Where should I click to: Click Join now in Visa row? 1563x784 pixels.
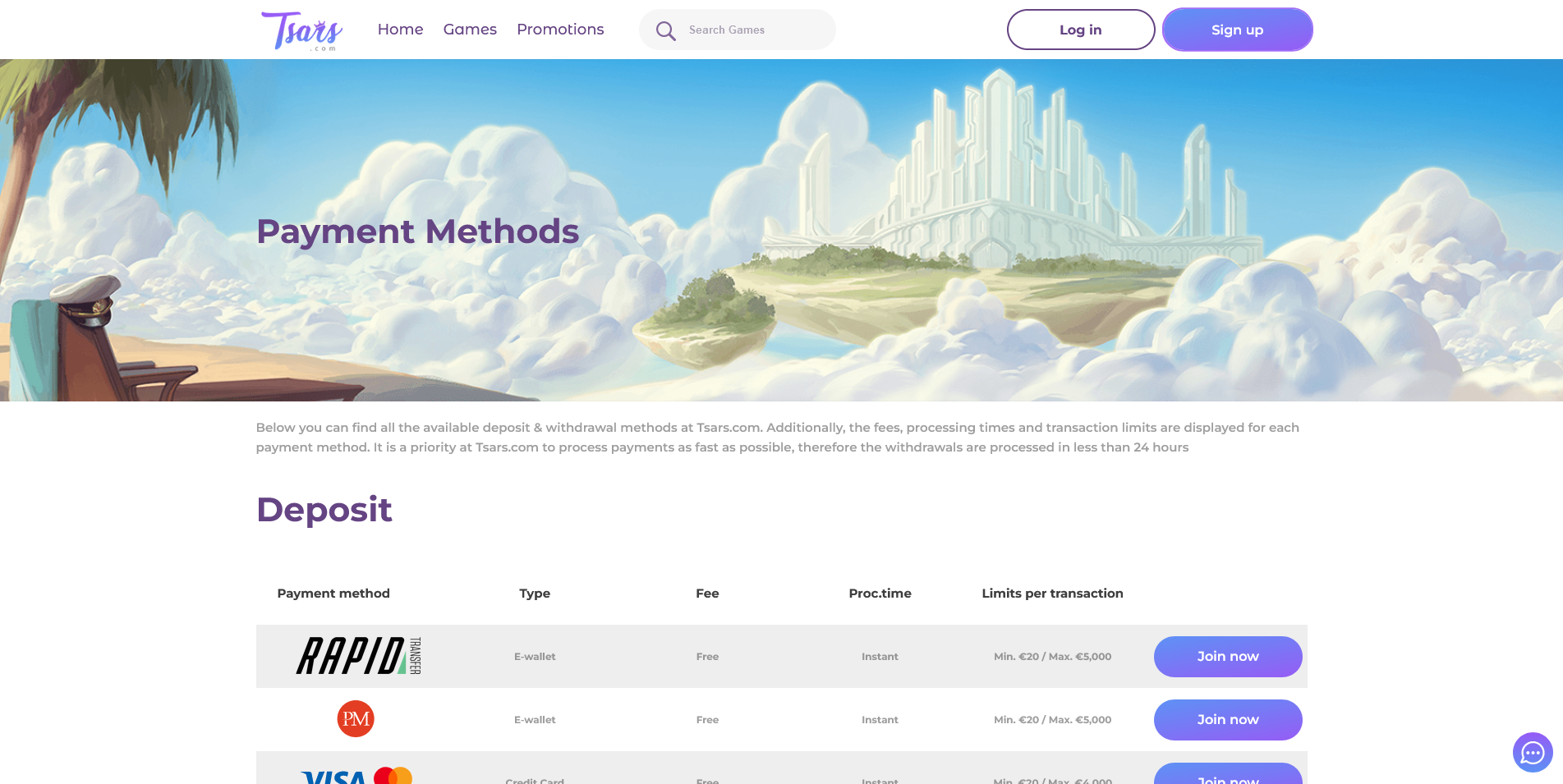(1228, 774)
